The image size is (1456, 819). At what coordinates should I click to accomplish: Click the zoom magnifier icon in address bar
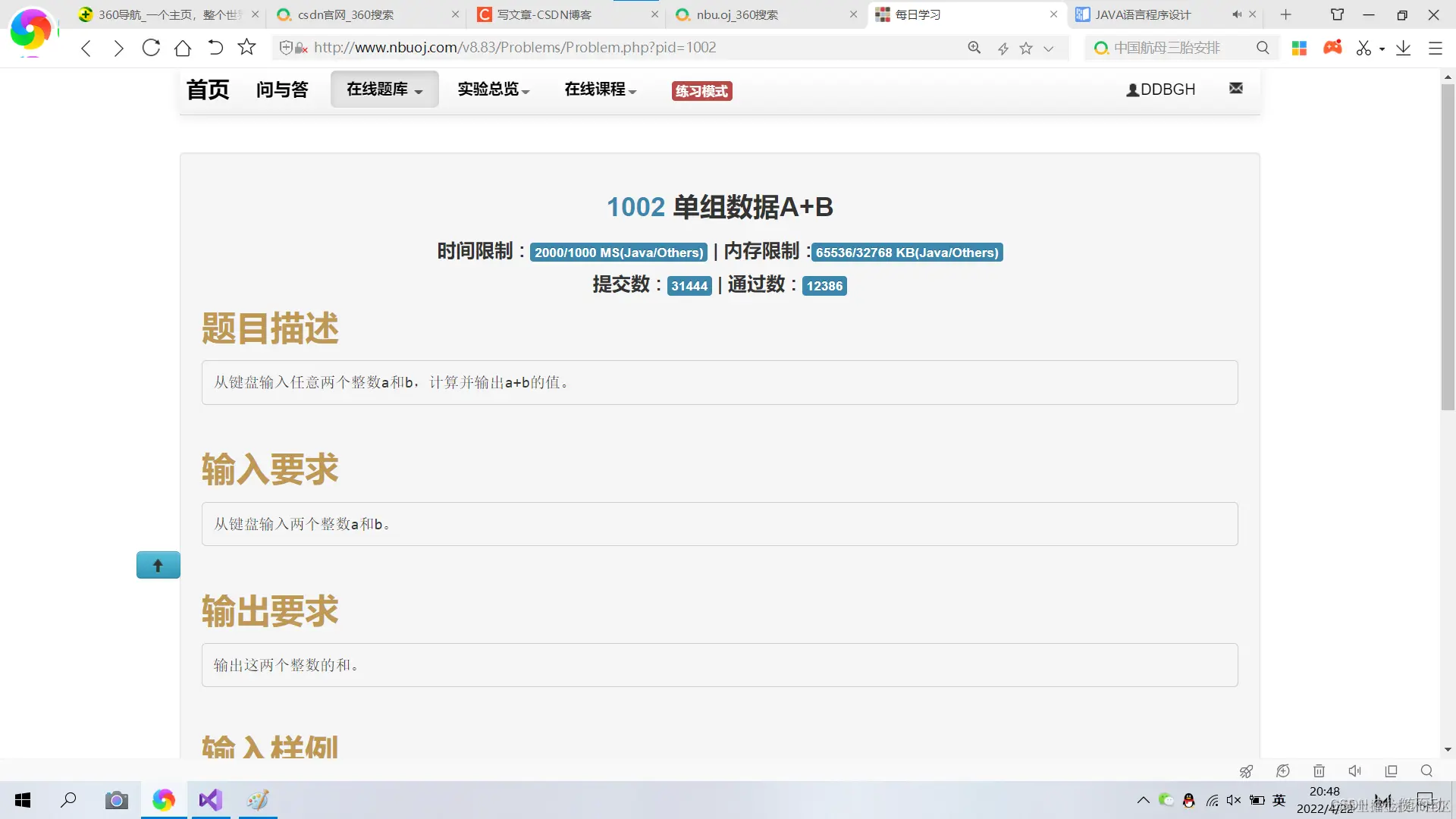[x=974, y=48]
